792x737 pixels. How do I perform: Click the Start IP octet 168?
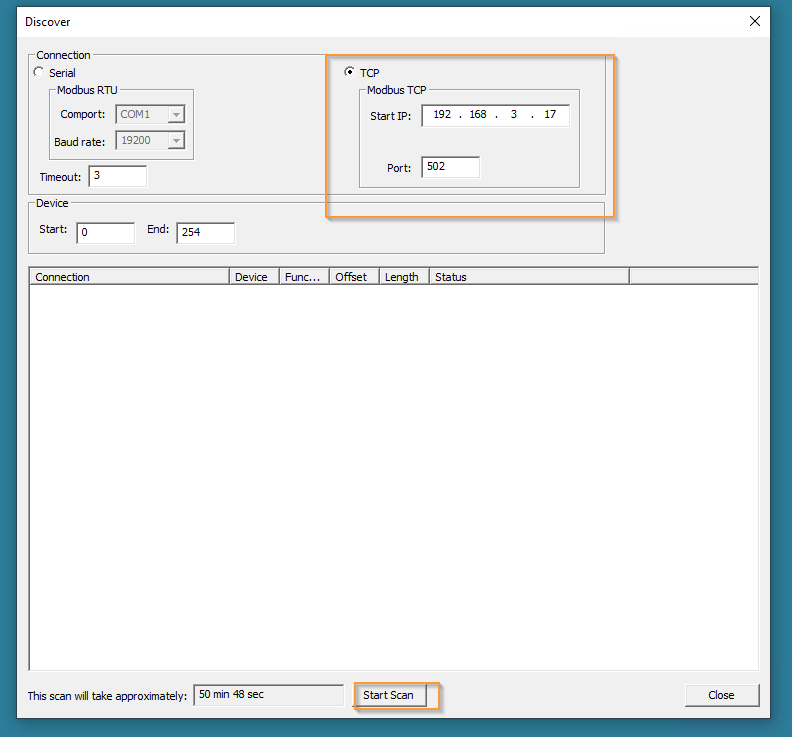coord(478,115)
